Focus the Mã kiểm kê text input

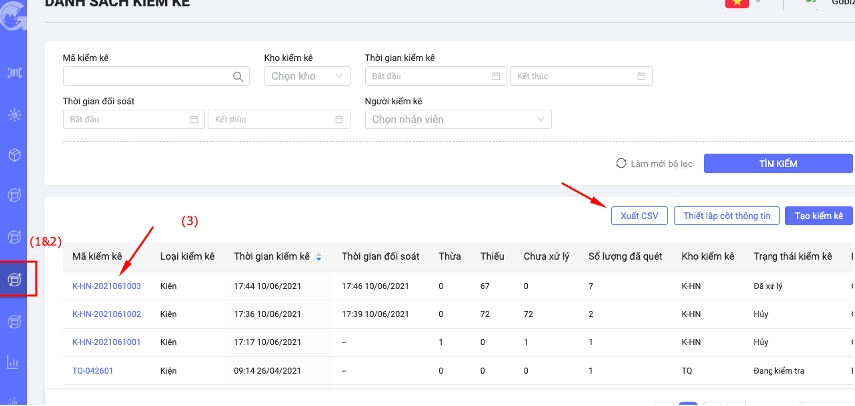click(147, 76)
